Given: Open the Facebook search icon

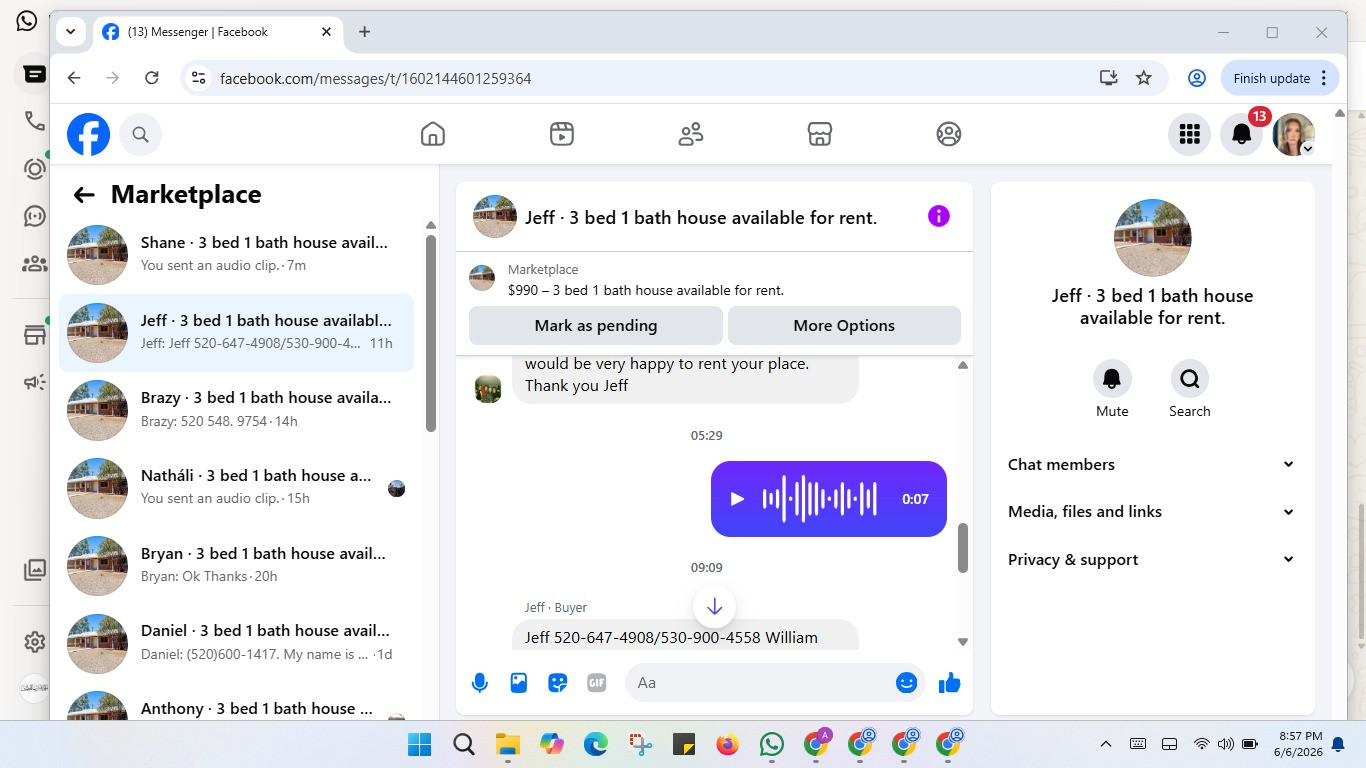Looking at the screenshot, I should 140,134.
